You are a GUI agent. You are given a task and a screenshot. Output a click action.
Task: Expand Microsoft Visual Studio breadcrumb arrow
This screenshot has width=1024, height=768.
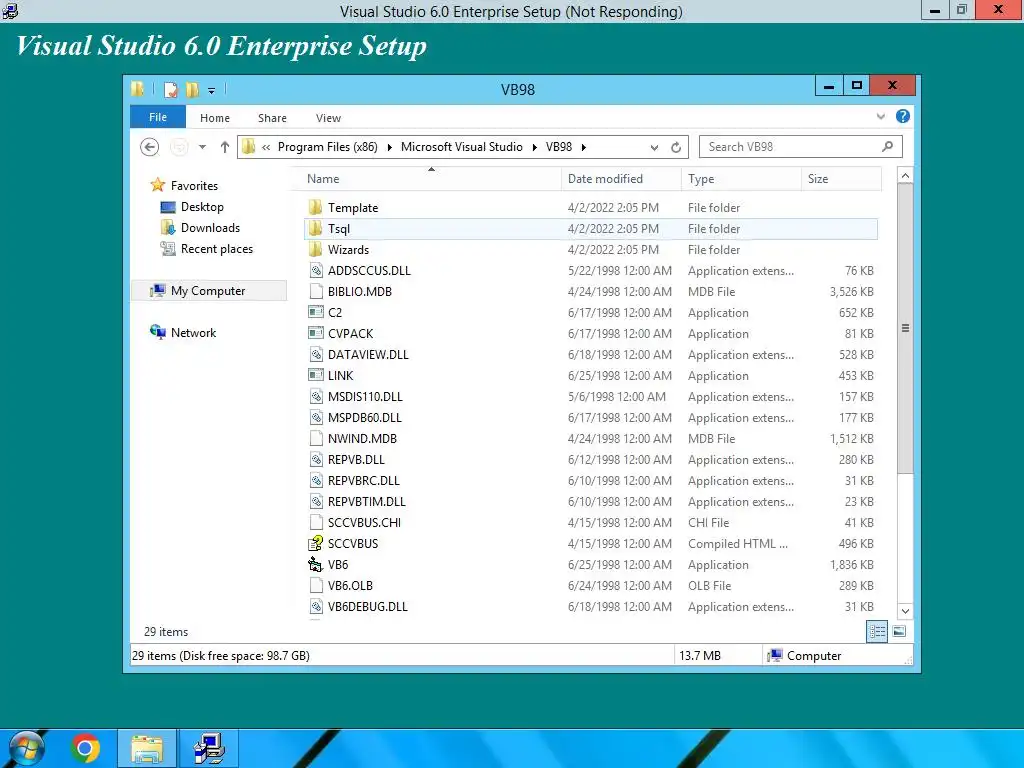534,148
